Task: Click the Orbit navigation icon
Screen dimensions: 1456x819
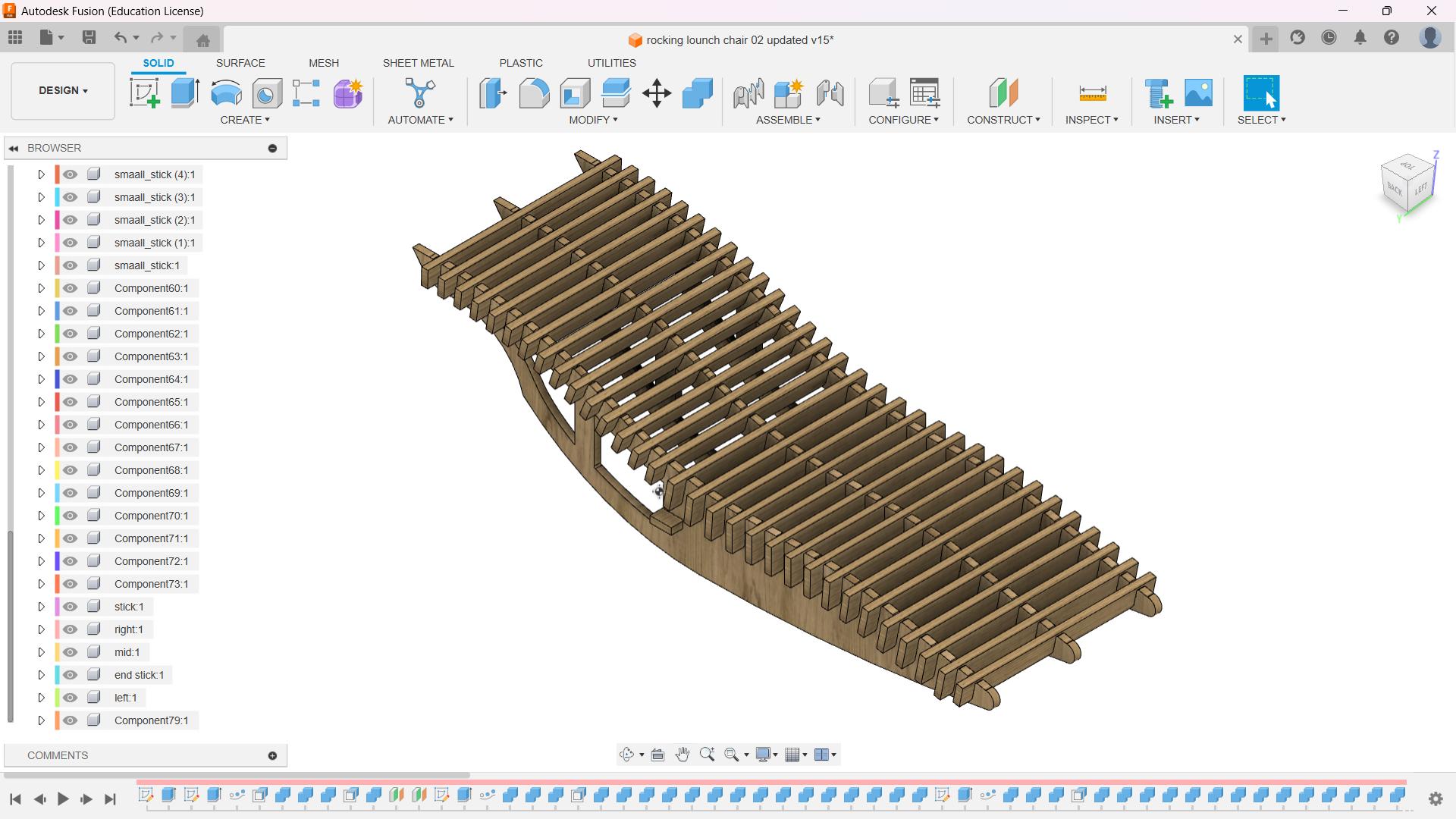Action: click(x=626, y=755)
